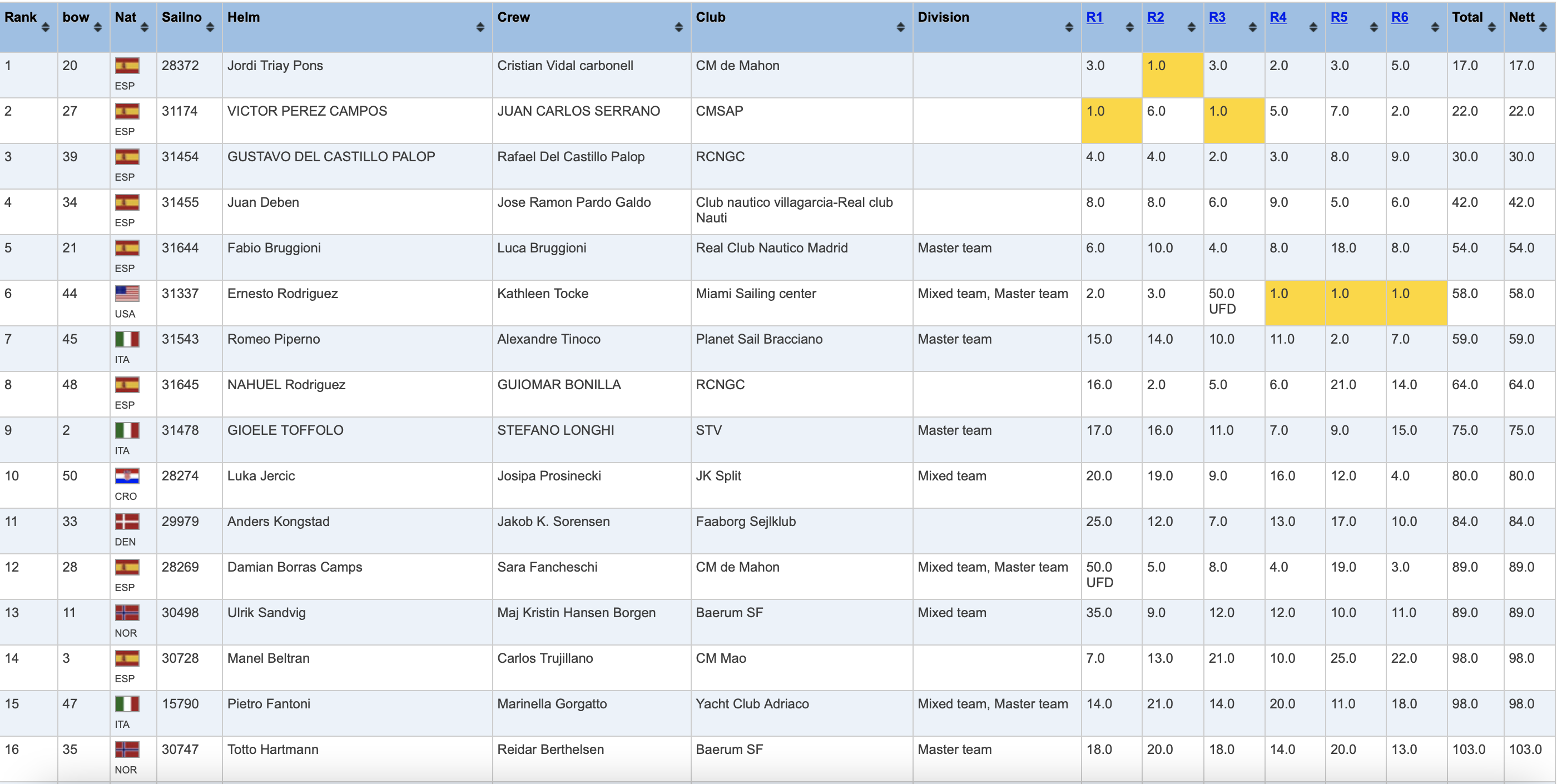Click the Total column header label

click(x=1467, y=17)
